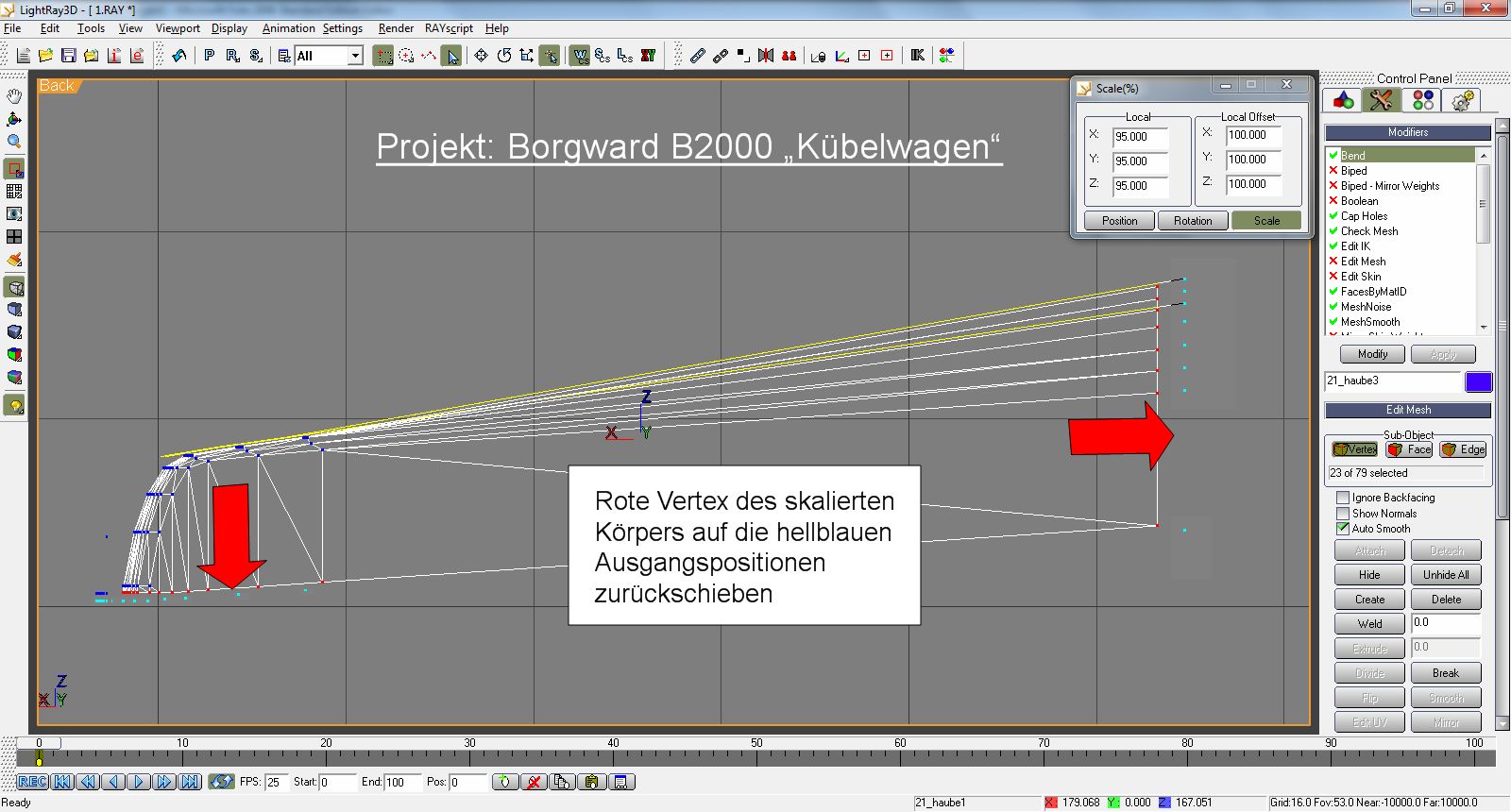Viewport: 1511px width, 812px height.
Task: Open the Render menu
Action: point(396,28)
